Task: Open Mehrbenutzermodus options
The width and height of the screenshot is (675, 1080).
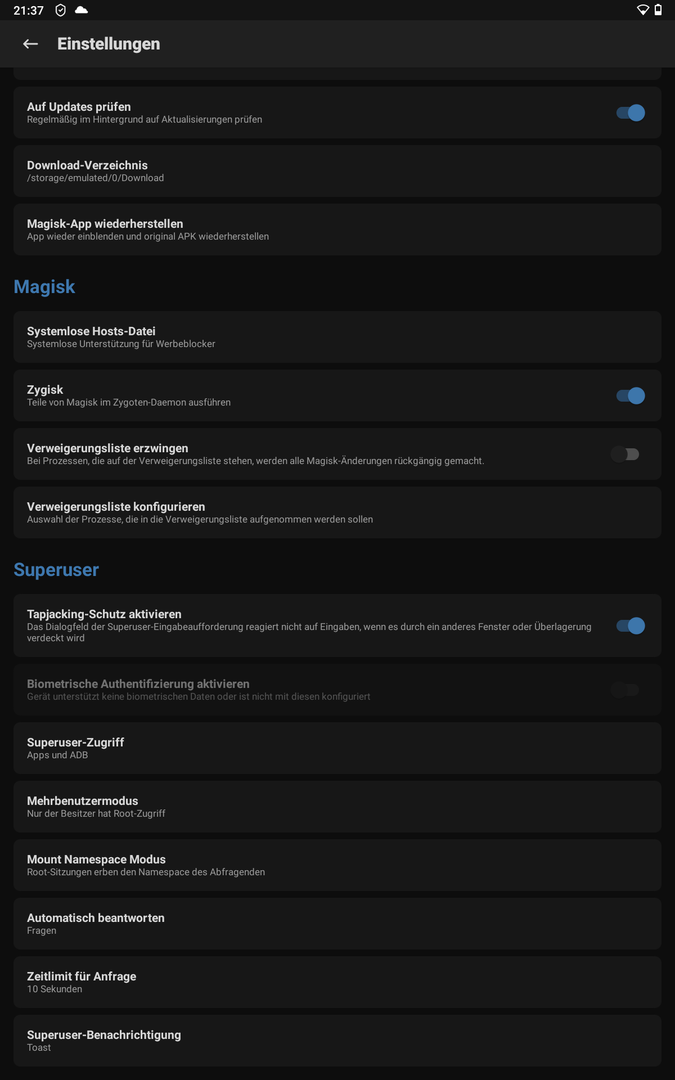Action: pyautogui.click(x=337, y=806)
